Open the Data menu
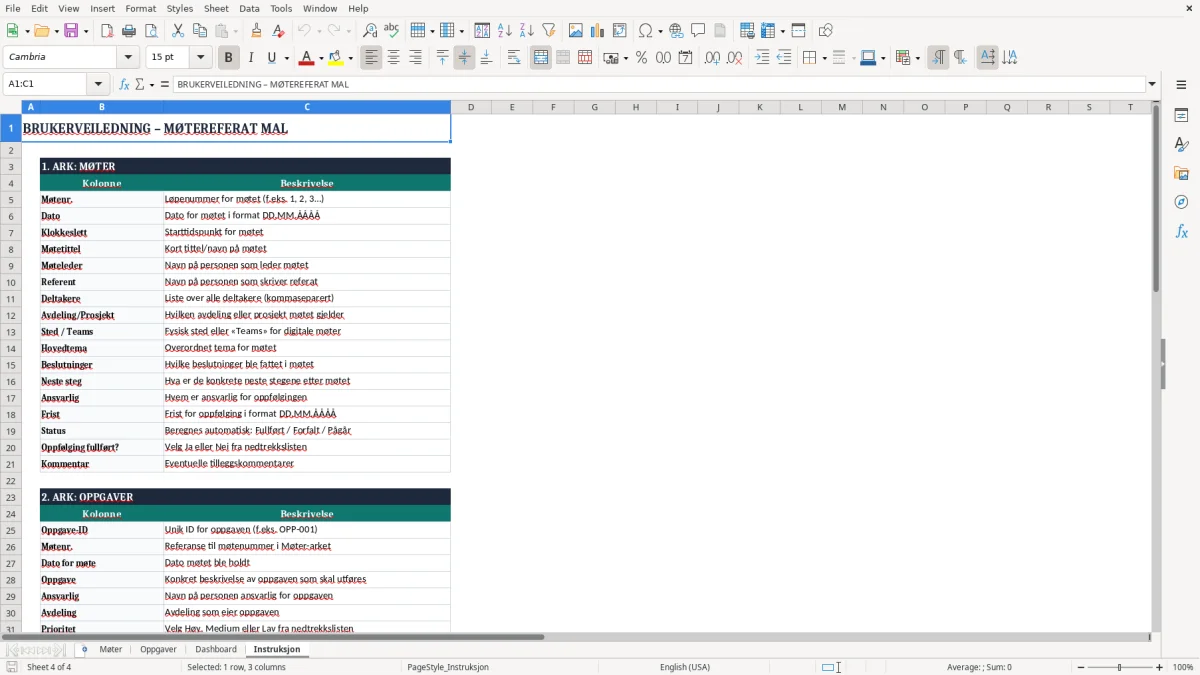 (x=249, y=8)
